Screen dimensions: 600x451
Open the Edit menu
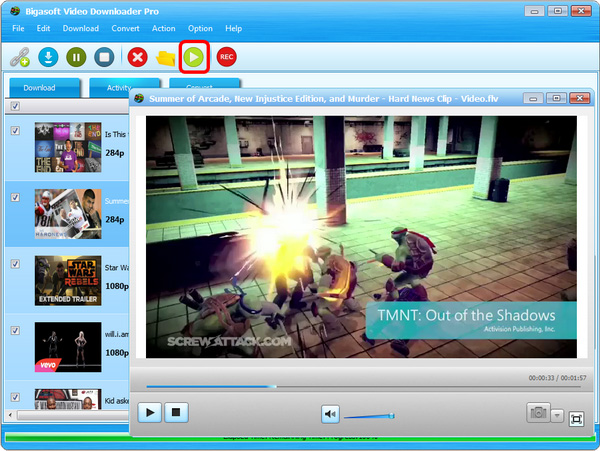(43, 28)
